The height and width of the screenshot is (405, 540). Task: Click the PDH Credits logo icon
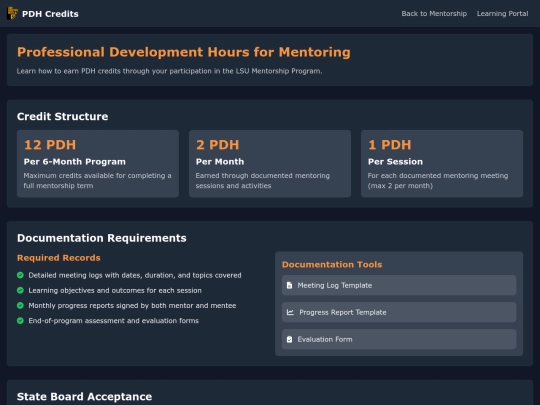pyautogui.click(x=12, y=13)
